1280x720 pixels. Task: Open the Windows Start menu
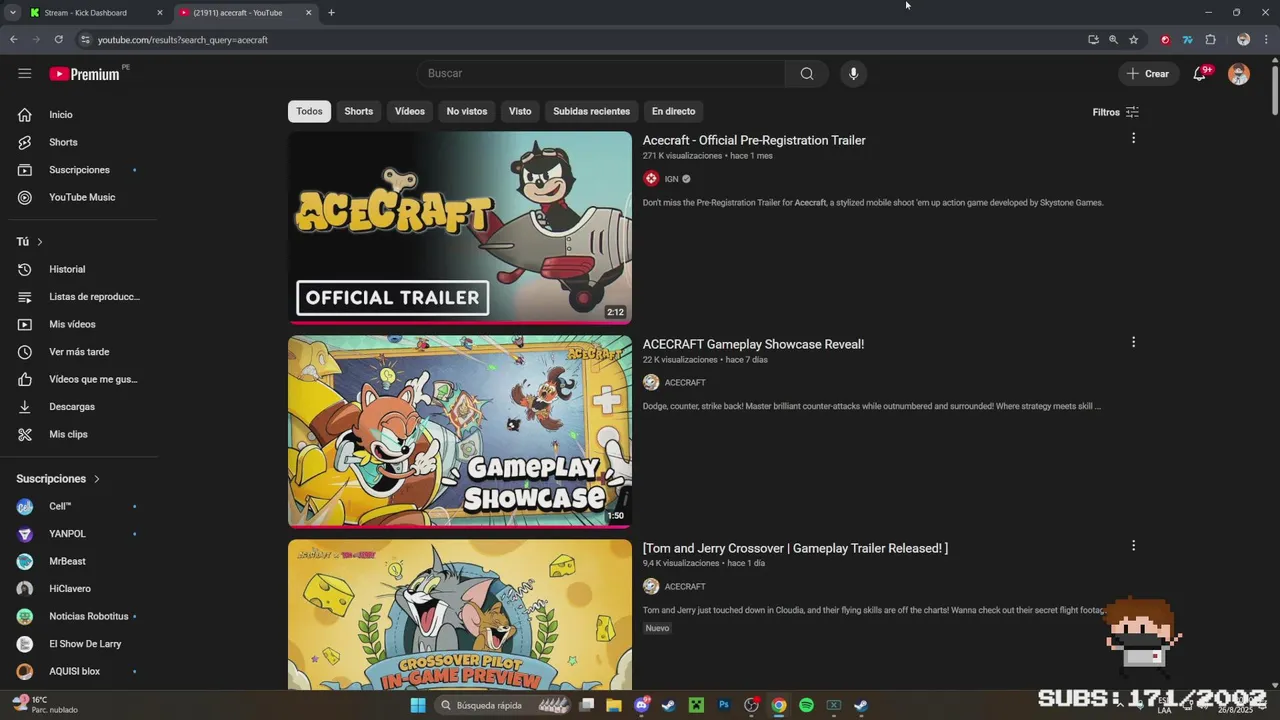pos(418,705)
